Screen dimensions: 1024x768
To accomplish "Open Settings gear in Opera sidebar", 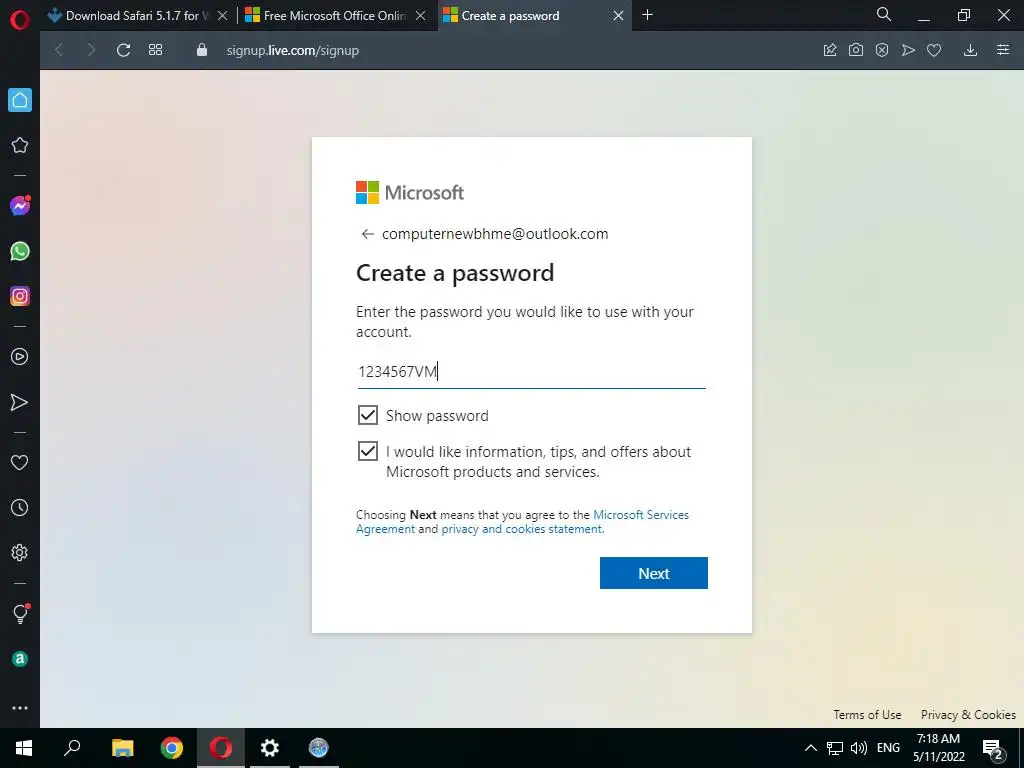I will click(20, 552).
